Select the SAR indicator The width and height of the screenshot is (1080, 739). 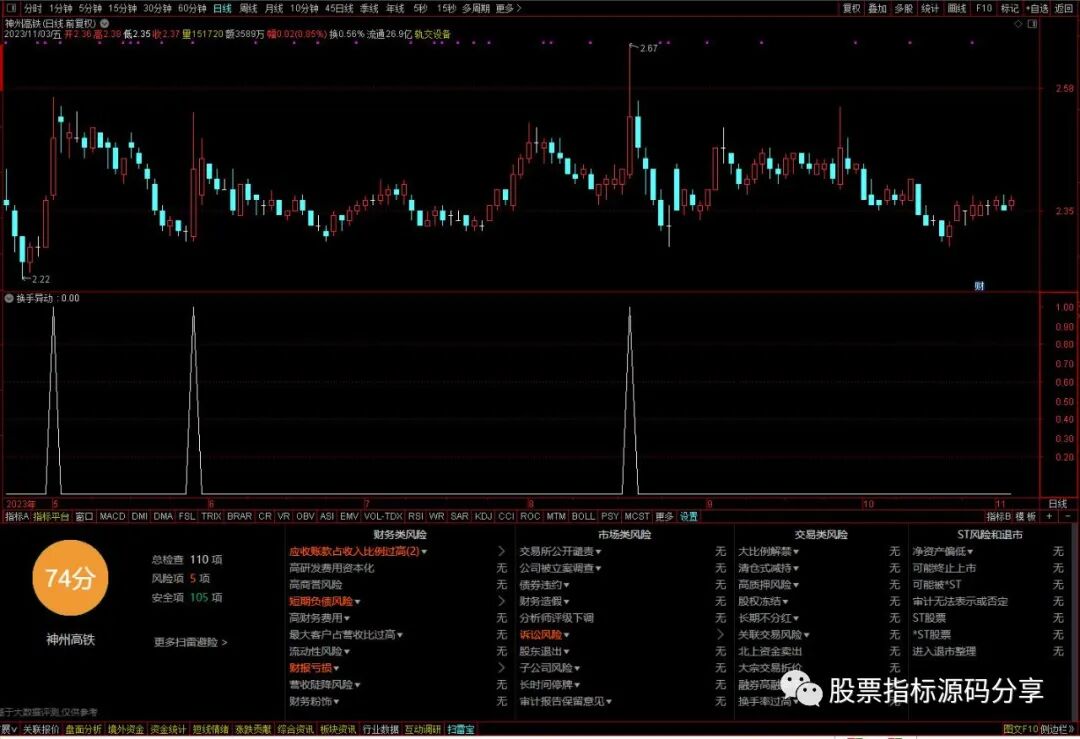point(459,516)
